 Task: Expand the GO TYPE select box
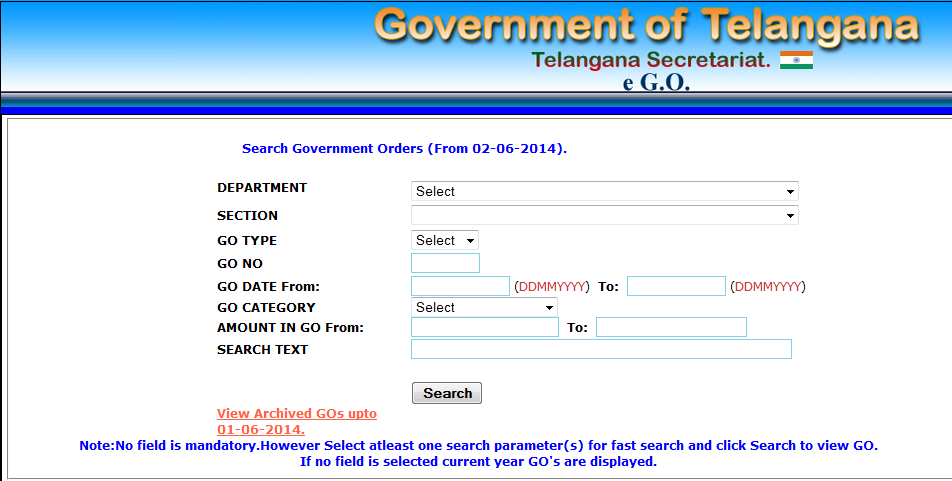point(444,240)
